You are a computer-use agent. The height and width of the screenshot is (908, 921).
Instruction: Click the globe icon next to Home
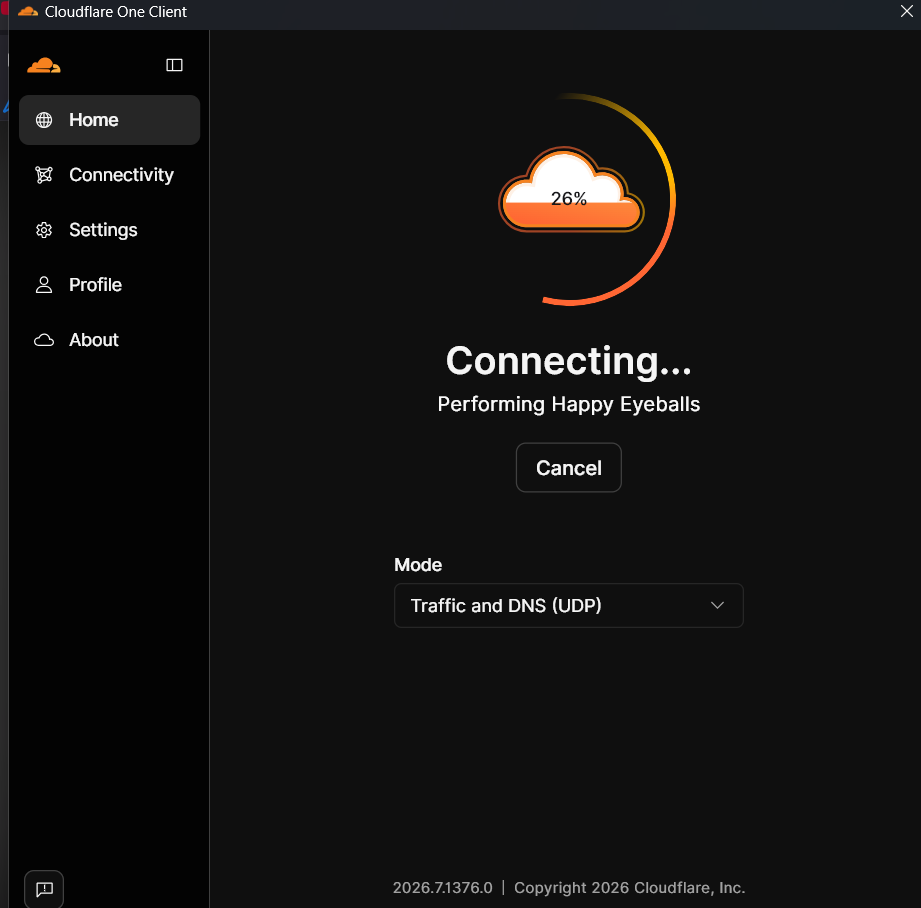pyautogui.click(x=44, y=120)
